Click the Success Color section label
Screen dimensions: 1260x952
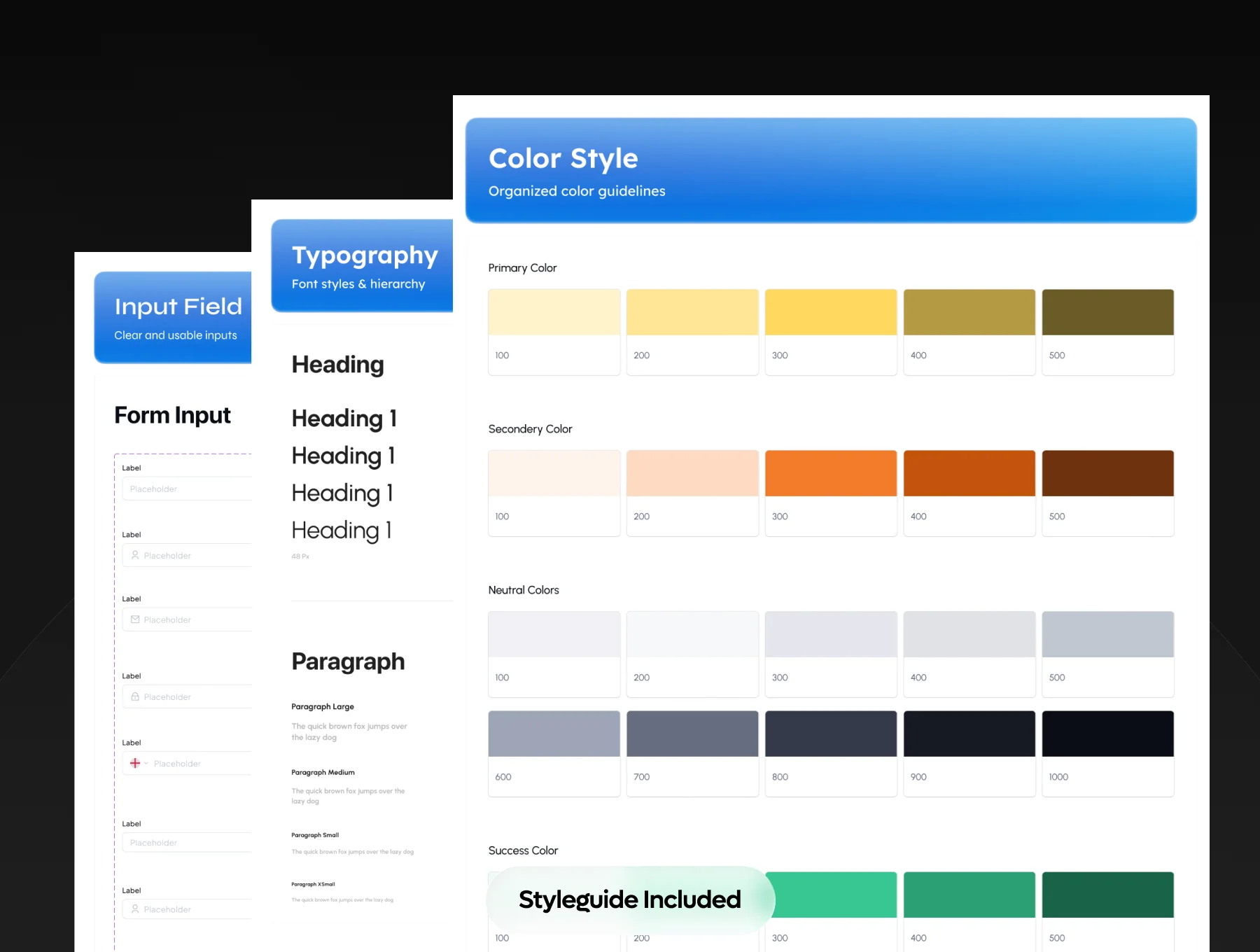(x=523, y=850)
